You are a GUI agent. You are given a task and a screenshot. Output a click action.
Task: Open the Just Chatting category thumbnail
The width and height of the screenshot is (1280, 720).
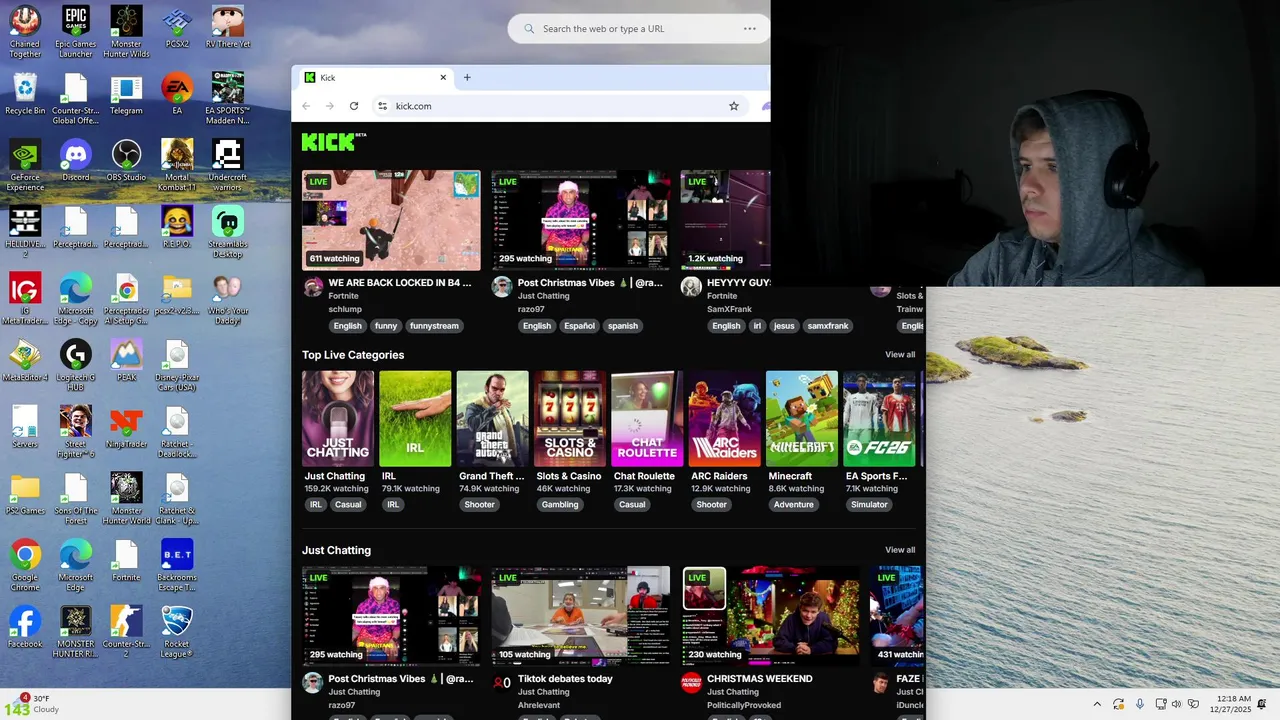click(338, 418)
